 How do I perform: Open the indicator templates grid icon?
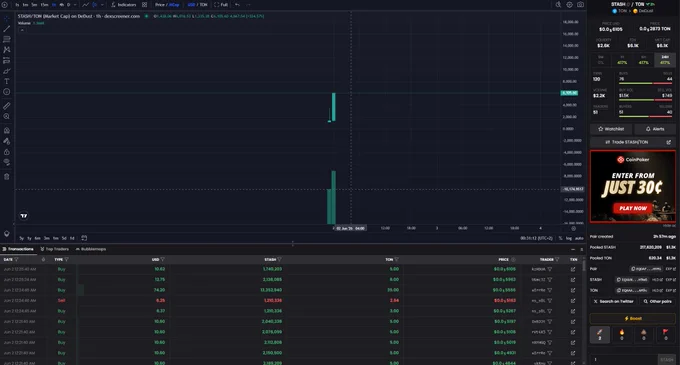(x=144, y=5)
